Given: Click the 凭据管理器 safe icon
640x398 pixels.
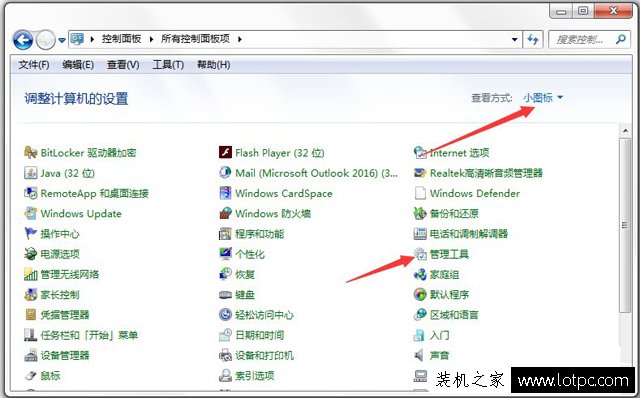Looking at the screenshot, I should point(31,315).
